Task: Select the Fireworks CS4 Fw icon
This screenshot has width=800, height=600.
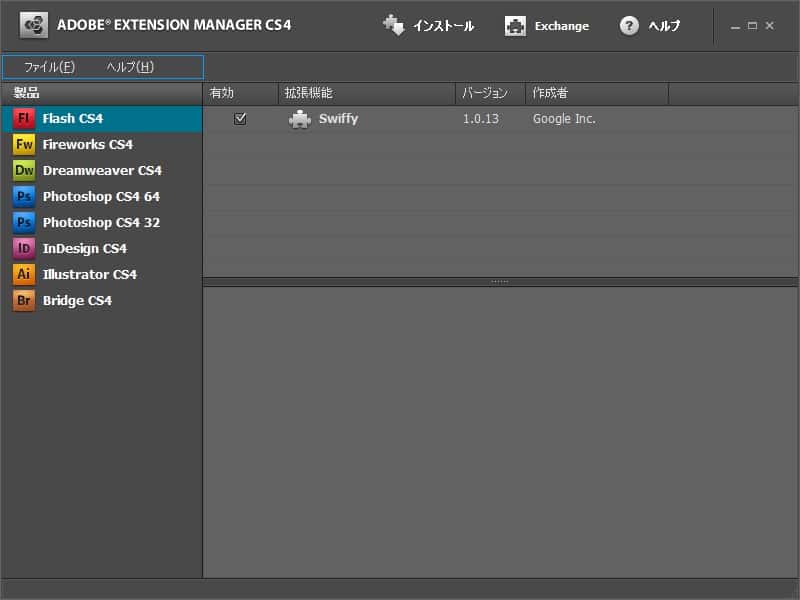Action: [x=24, y=144]
